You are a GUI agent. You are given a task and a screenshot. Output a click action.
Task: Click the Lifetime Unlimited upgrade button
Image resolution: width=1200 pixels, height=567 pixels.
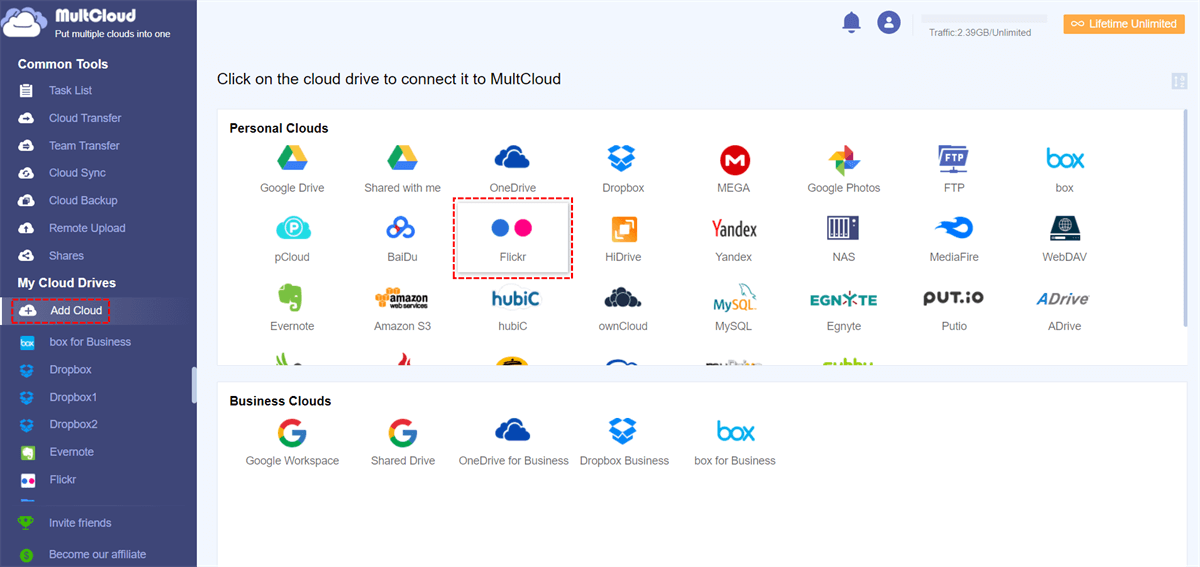point(1123,23)
